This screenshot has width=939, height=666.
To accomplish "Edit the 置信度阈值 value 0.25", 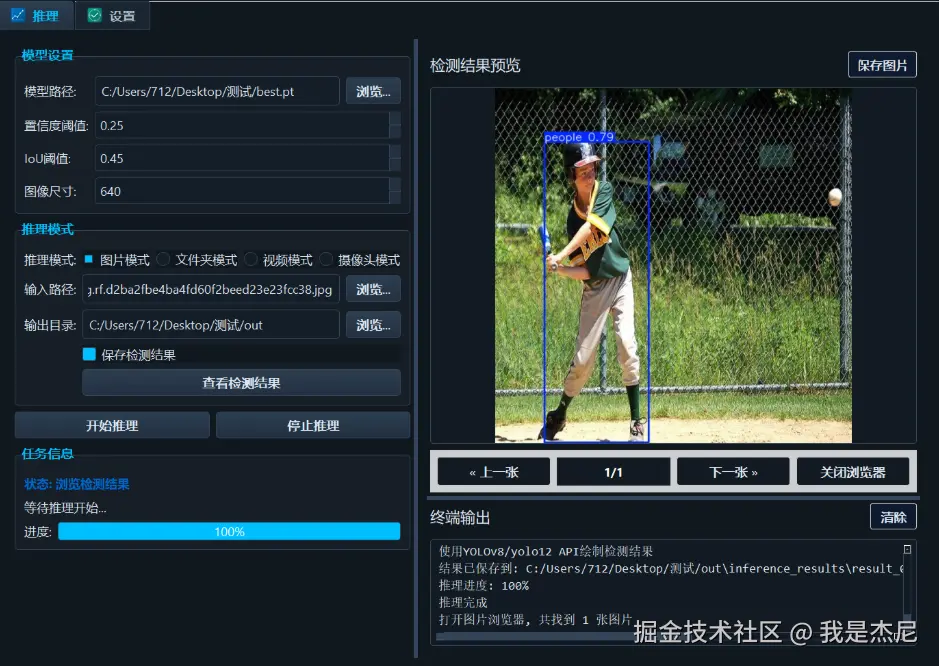I will 242,126.
